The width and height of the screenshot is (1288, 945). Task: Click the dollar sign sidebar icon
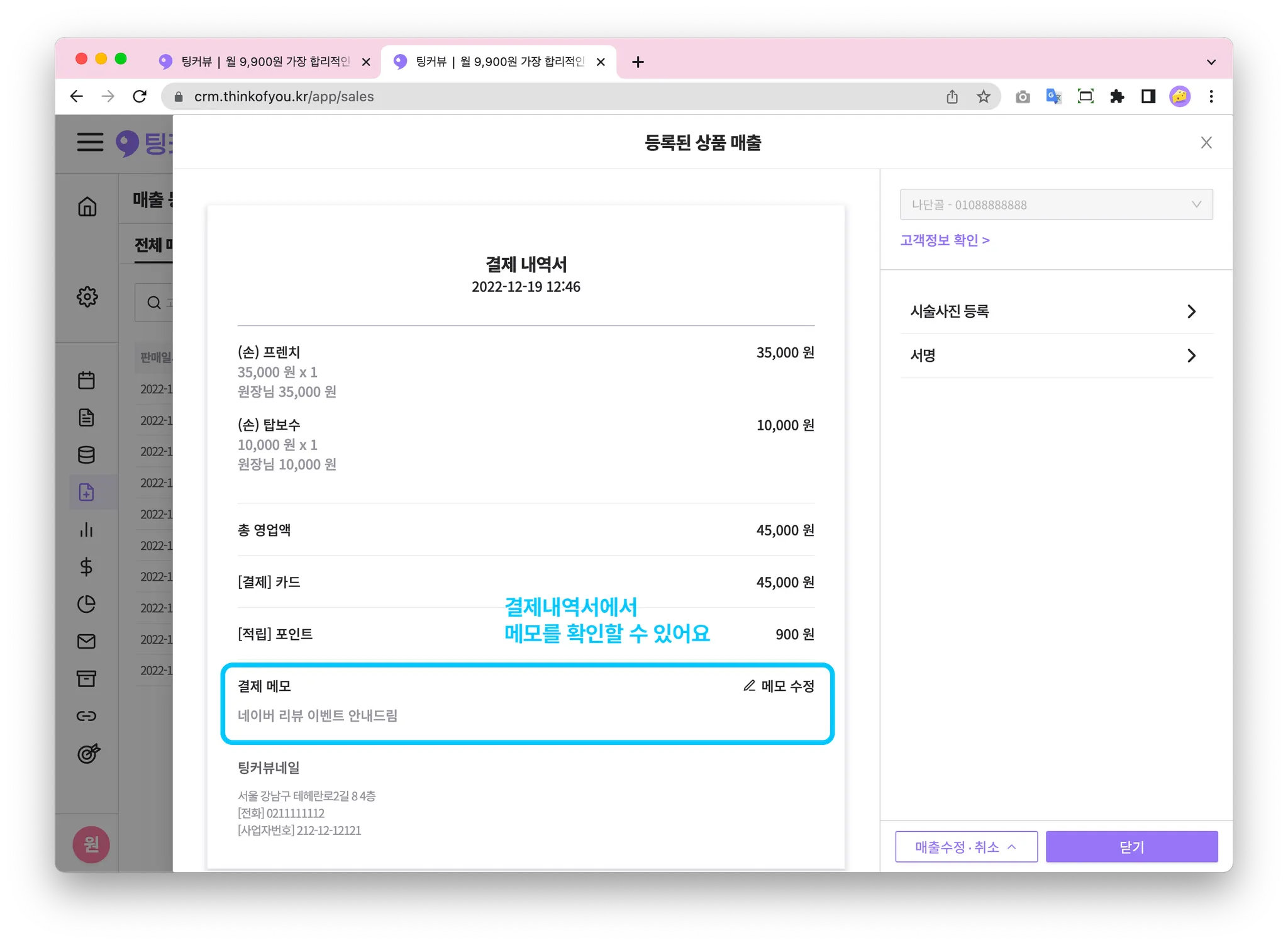87,567
